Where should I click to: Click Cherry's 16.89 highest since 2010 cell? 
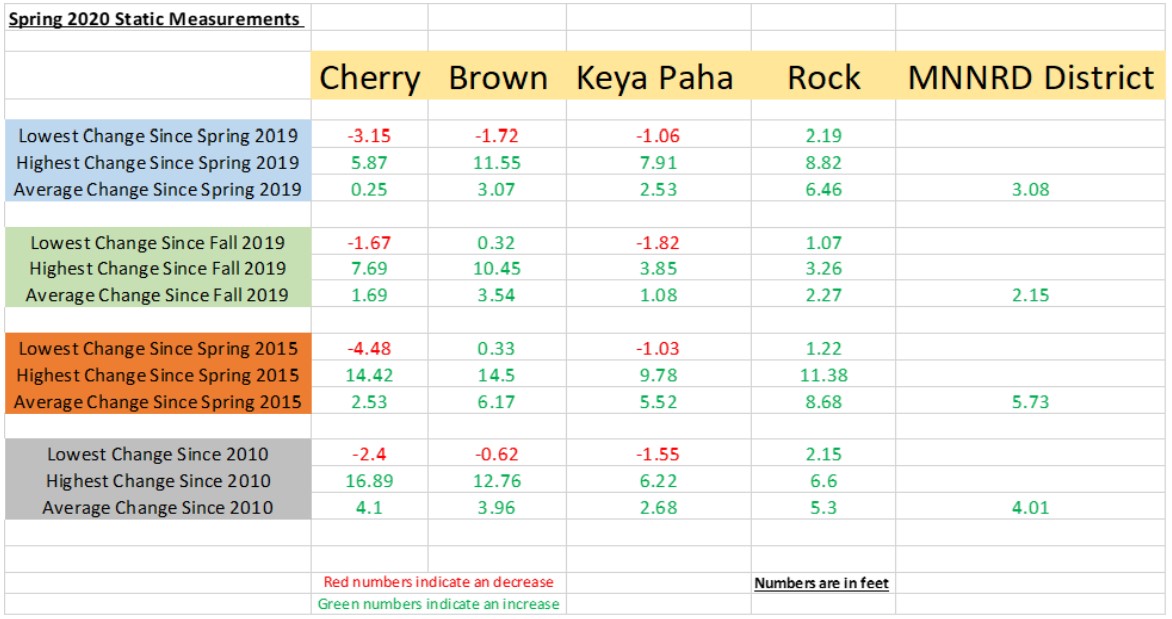369,481
